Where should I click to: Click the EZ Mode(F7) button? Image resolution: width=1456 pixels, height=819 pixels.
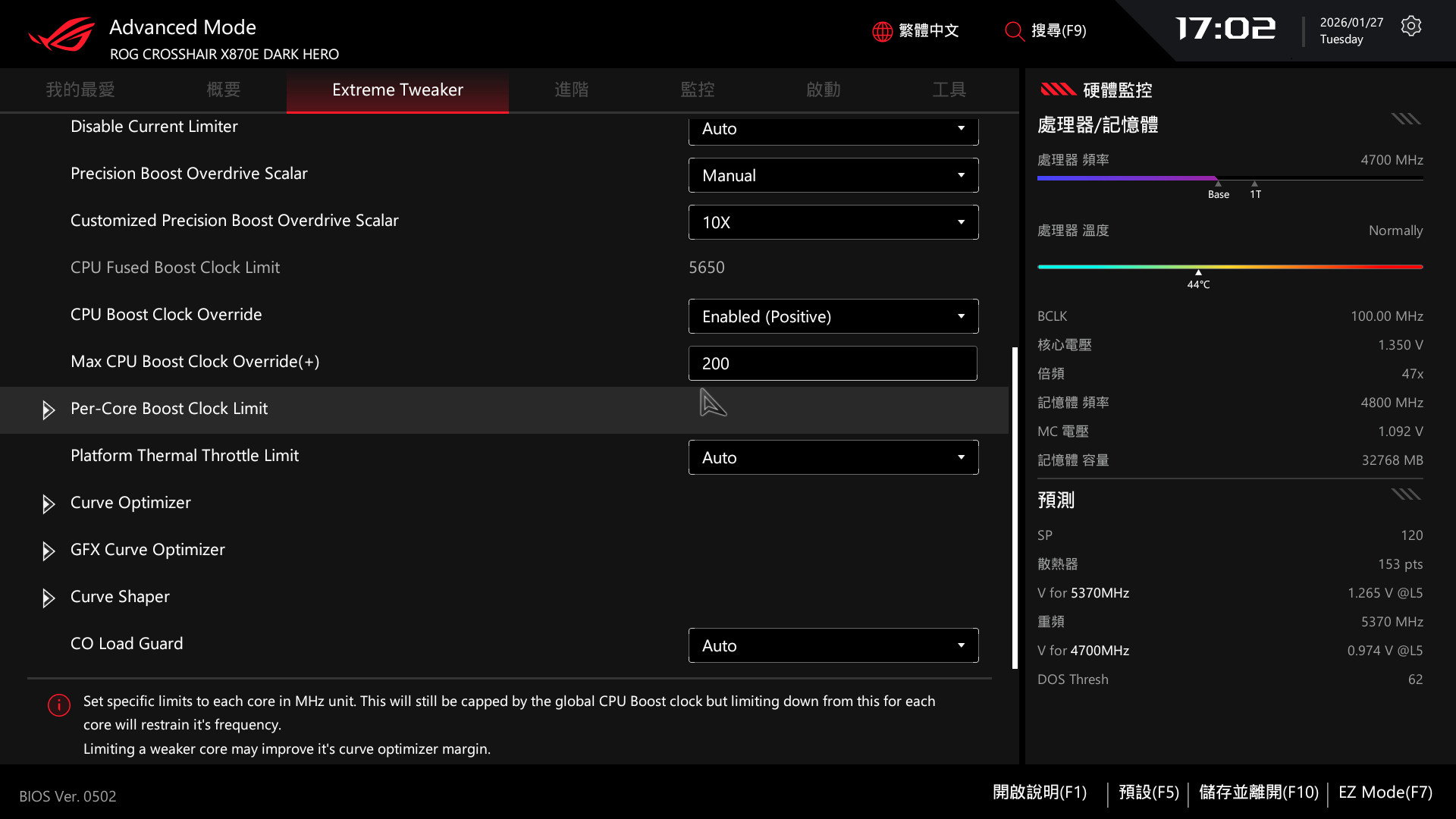coord(1385,792)
